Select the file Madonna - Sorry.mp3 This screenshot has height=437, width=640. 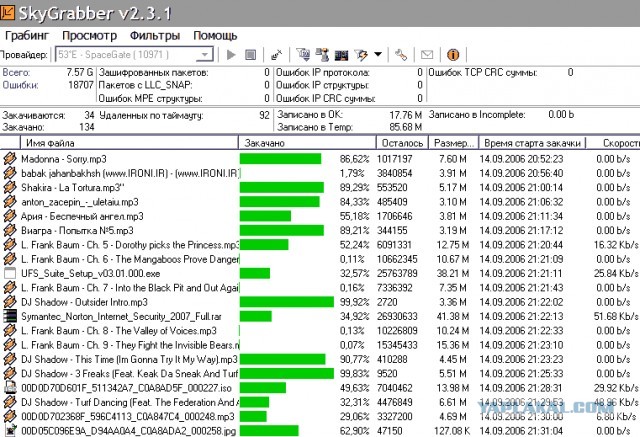pos(64,159)
